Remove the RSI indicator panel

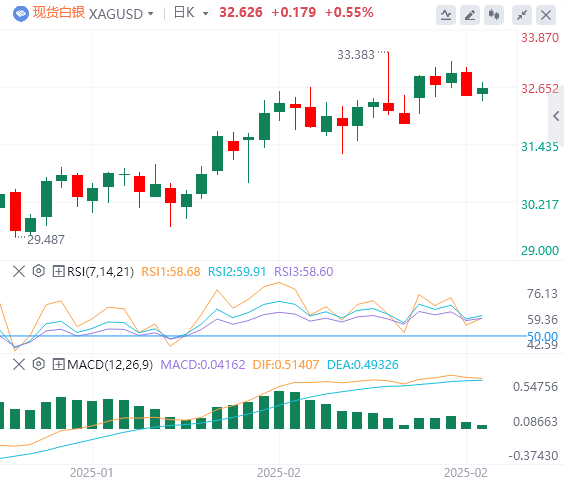click(x=19, y=271)
